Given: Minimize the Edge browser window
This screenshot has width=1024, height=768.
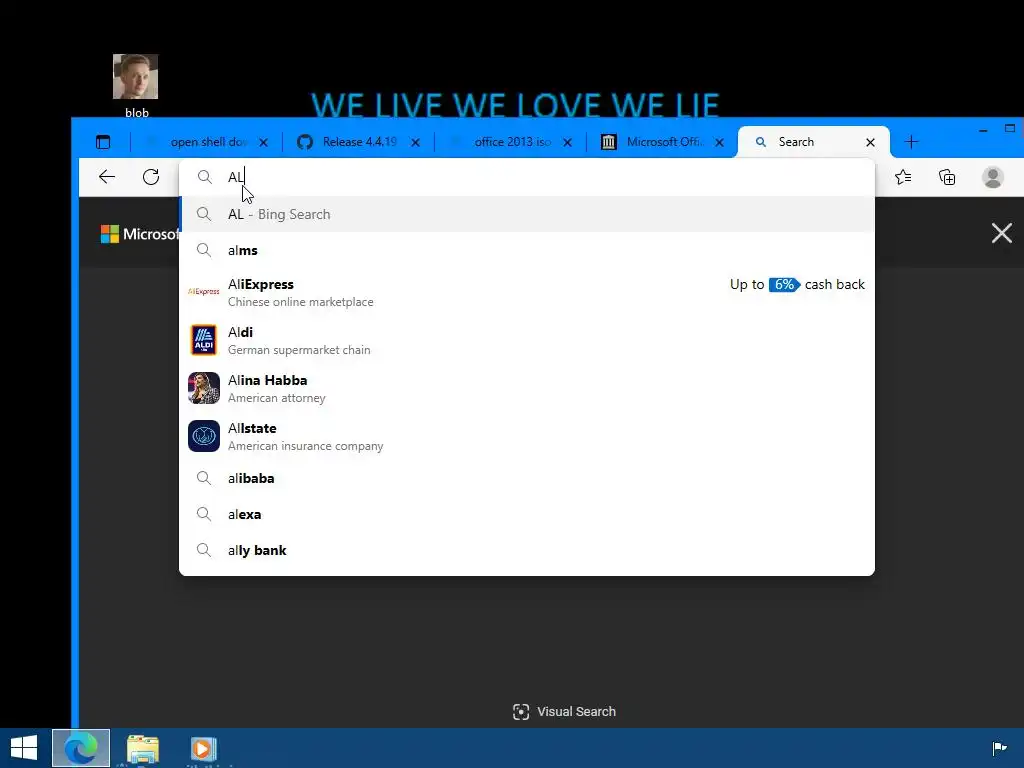Looking at the screenshot, I should point(983,130).
